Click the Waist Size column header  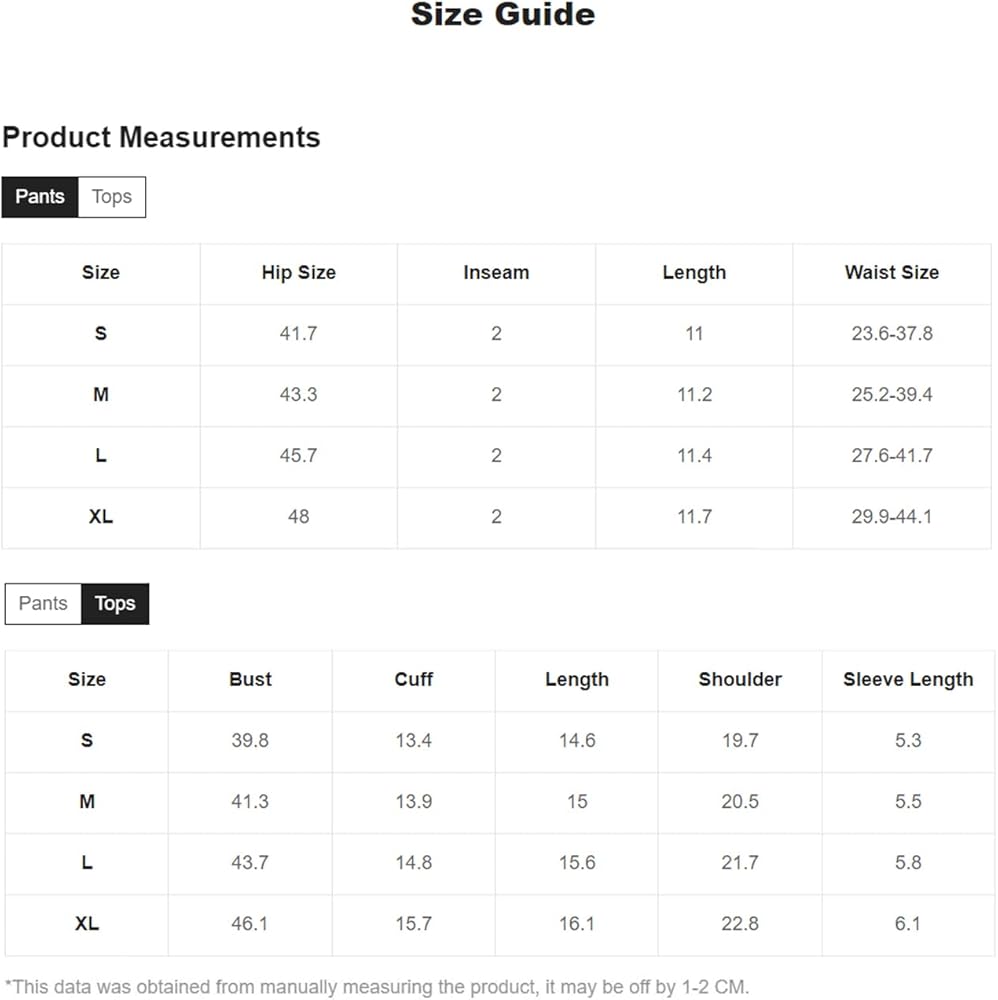(x=892, y=273)
